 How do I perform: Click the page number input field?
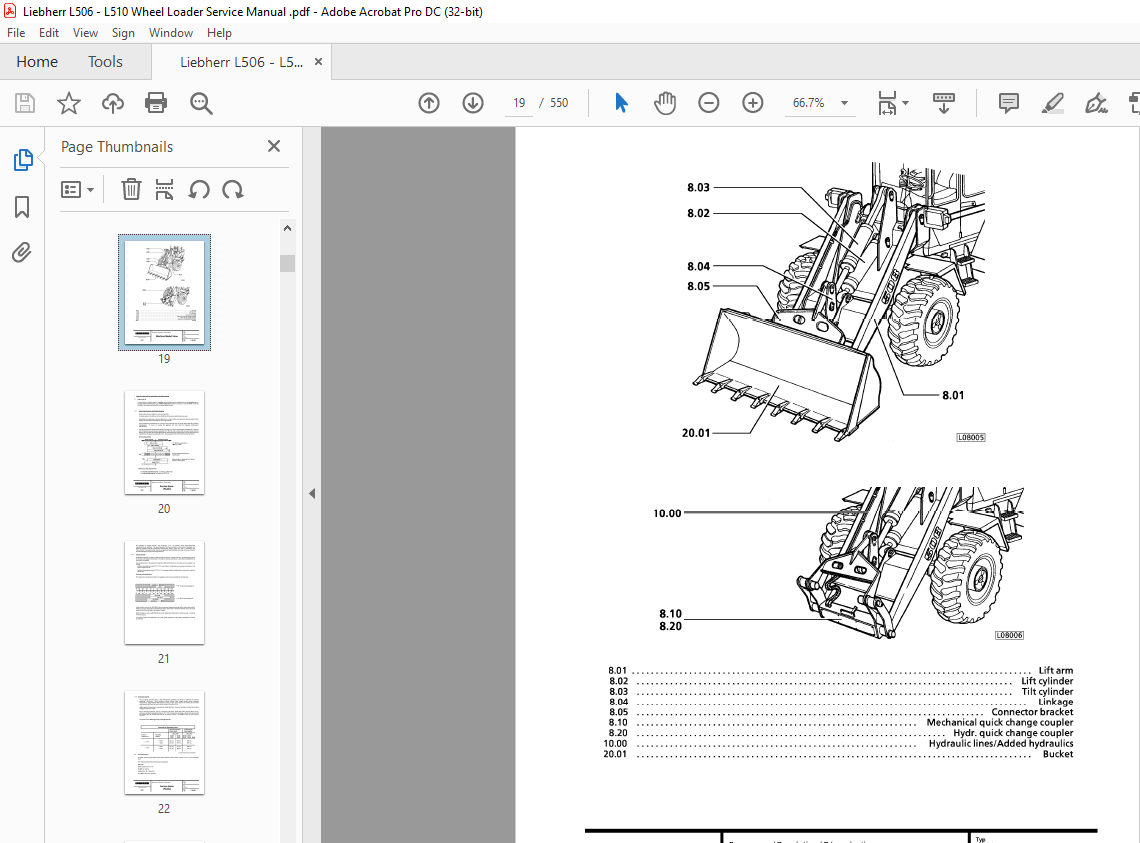point(519,103)
